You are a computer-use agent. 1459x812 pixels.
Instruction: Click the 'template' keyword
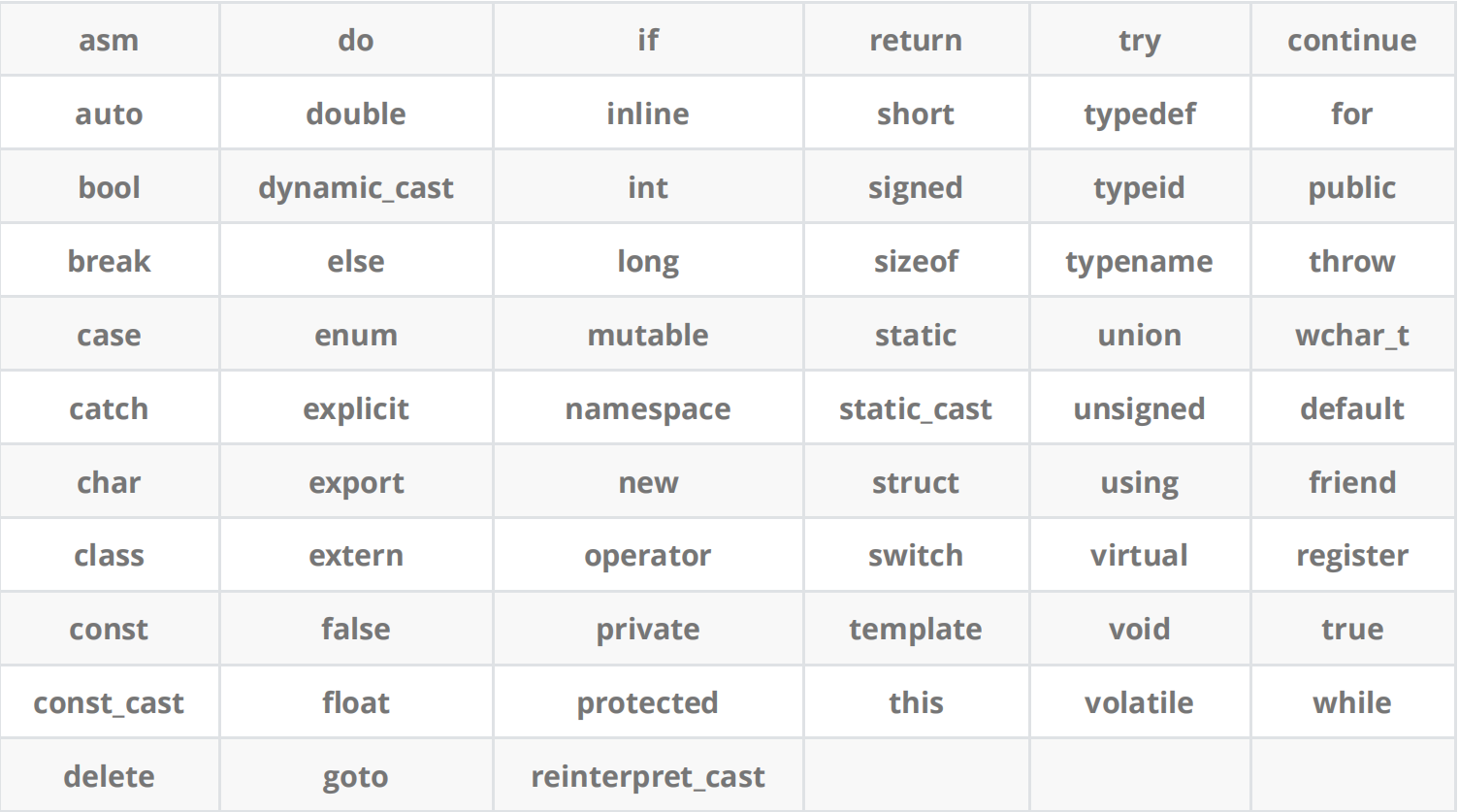tap(916, 630)
